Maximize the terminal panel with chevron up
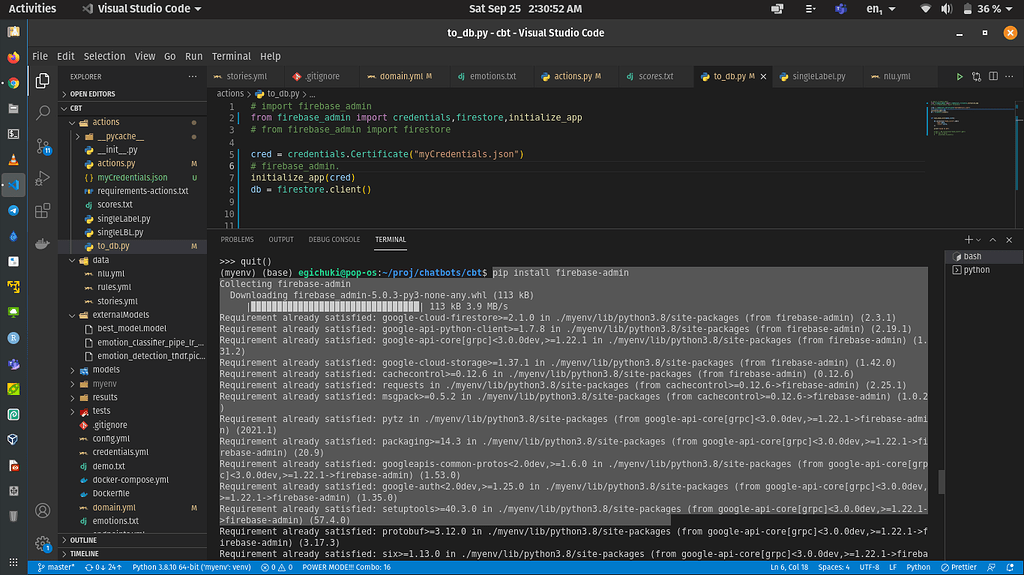 (995, 240)
